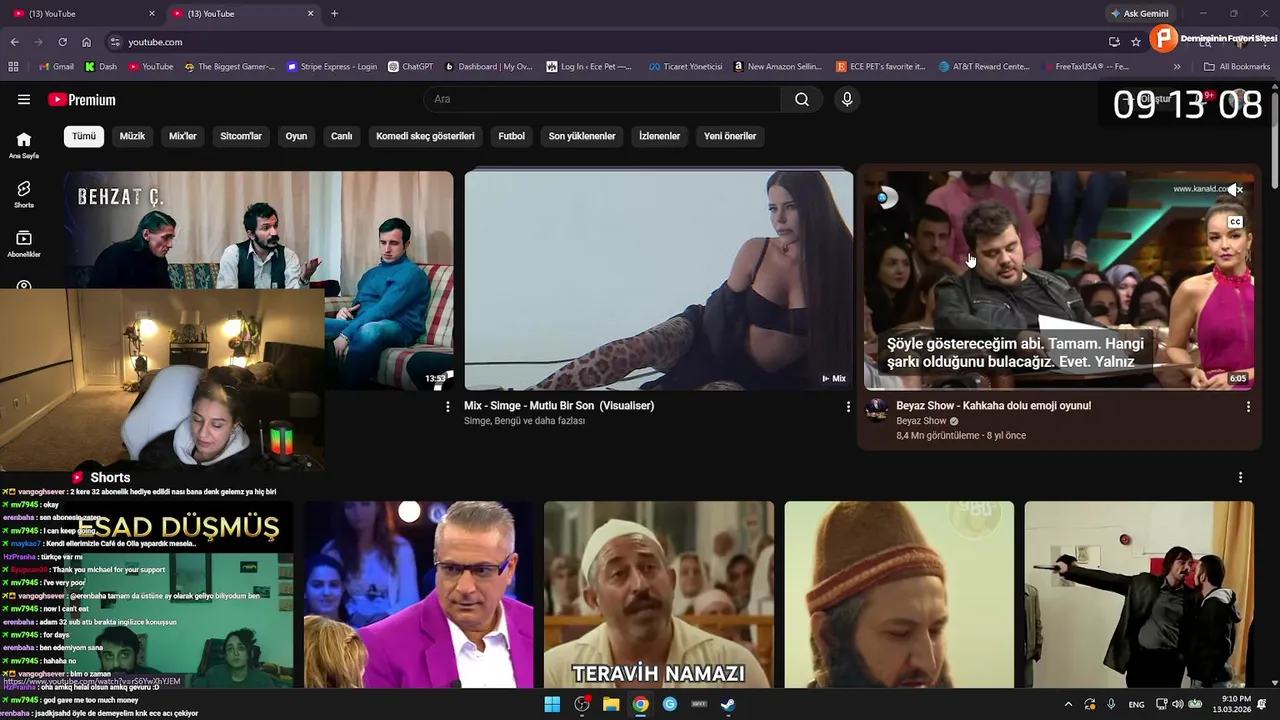The image size is (1280, 720).
Task: Select Son yüklenenler chip
Action: (x=582, y=136)
